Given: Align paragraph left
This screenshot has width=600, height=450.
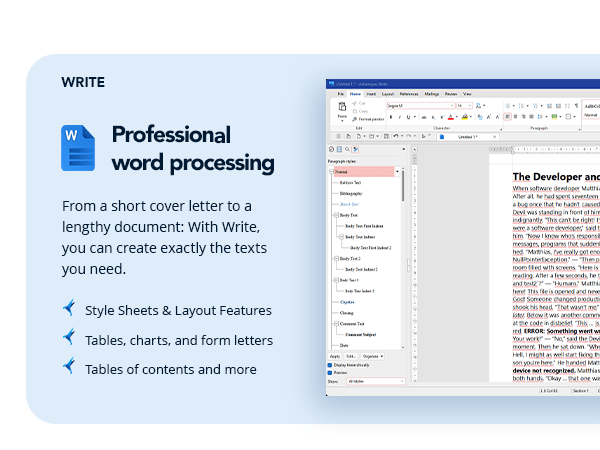Looking at the screenshot, I should (x=508, y=117).
